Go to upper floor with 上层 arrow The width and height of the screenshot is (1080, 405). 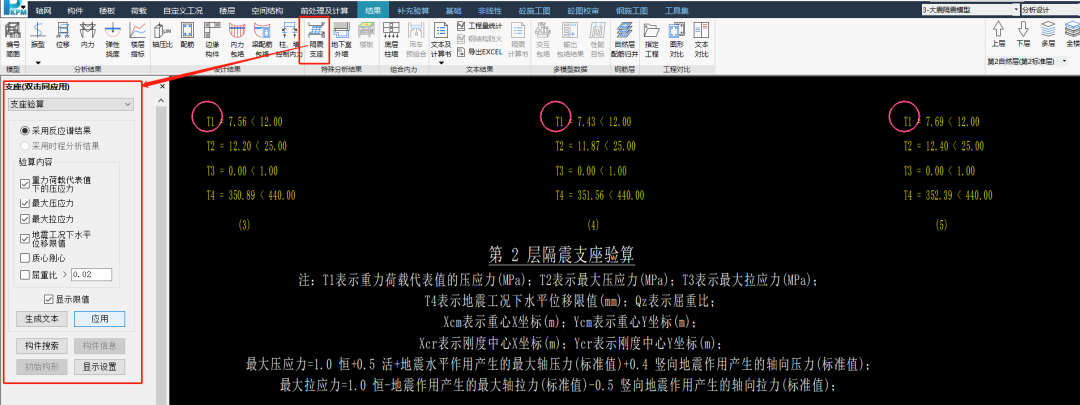(x=998, y=34)
